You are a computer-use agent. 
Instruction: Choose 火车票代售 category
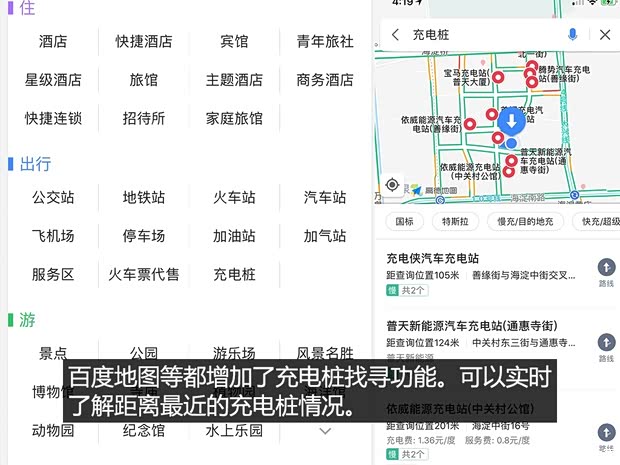[x=144, y=274]
